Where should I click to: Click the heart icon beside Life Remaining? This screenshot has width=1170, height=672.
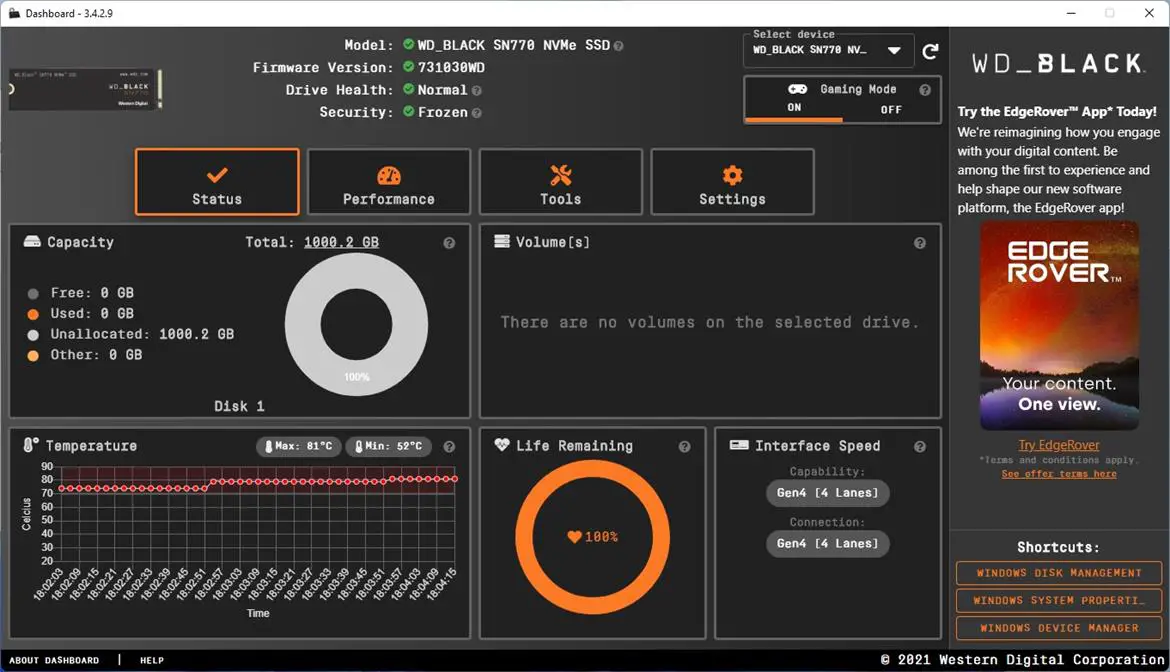click(x=502, y=445)
